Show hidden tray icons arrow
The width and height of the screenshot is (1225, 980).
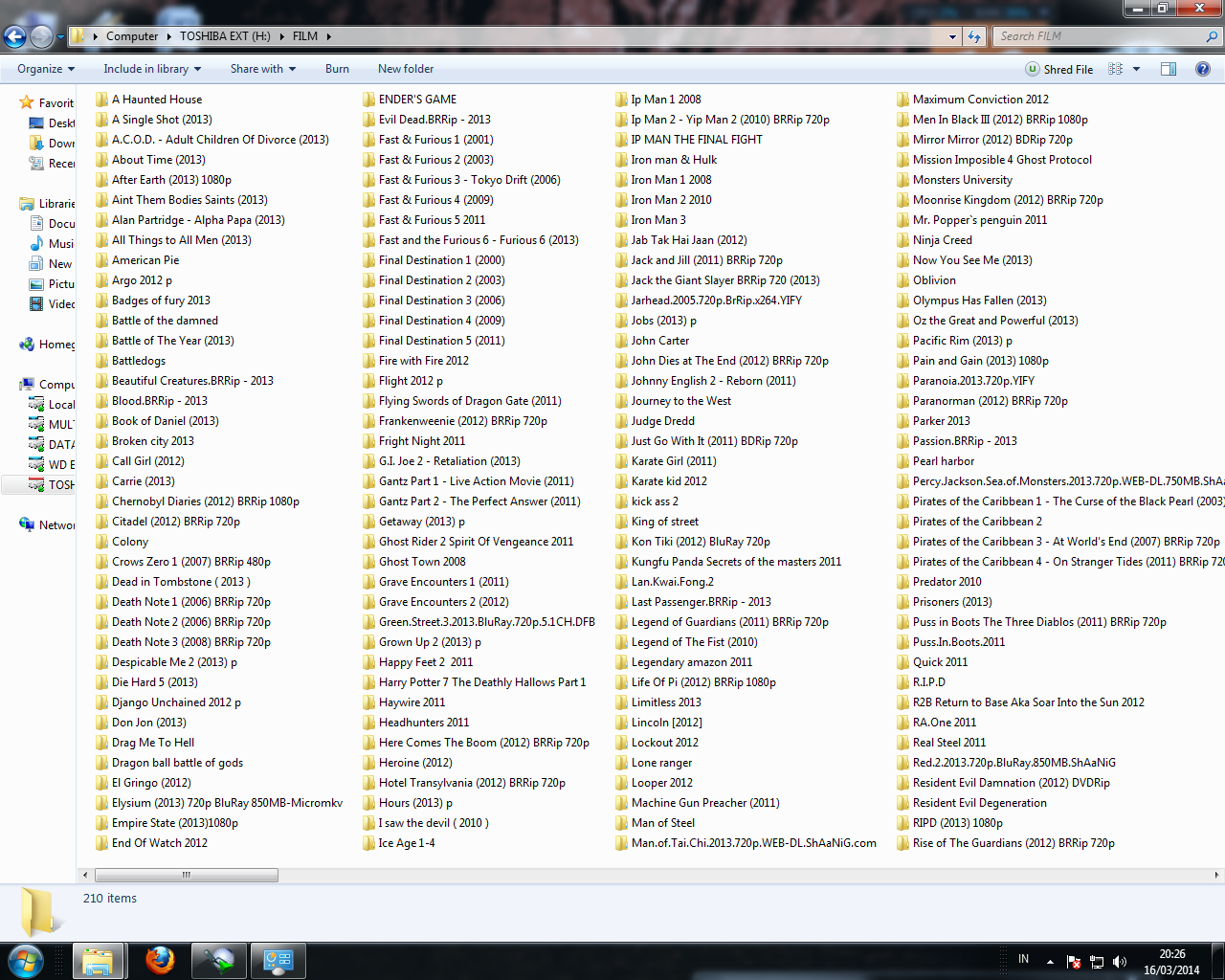click(x=1050, y=961)
